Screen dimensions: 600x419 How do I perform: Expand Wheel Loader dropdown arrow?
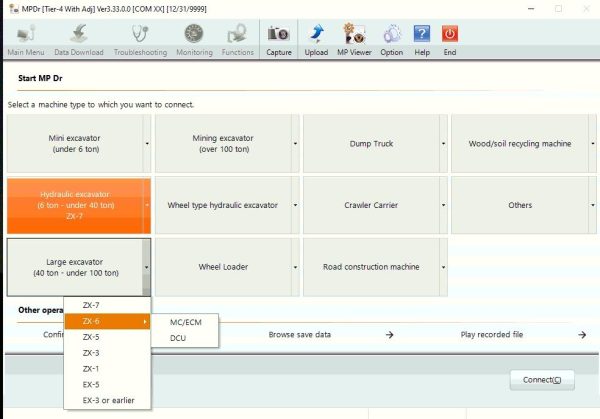pos(295,267)
